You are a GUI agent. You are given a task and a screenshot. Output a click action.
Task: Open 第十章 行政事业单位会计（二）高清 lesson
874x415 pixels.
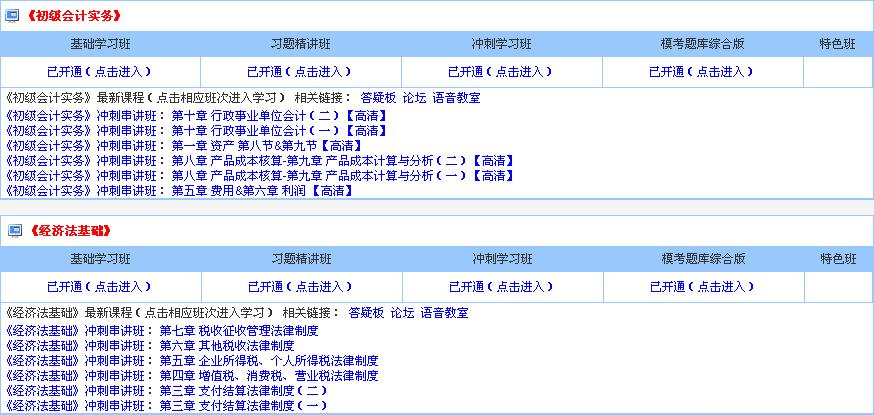[x=279, y=115]
